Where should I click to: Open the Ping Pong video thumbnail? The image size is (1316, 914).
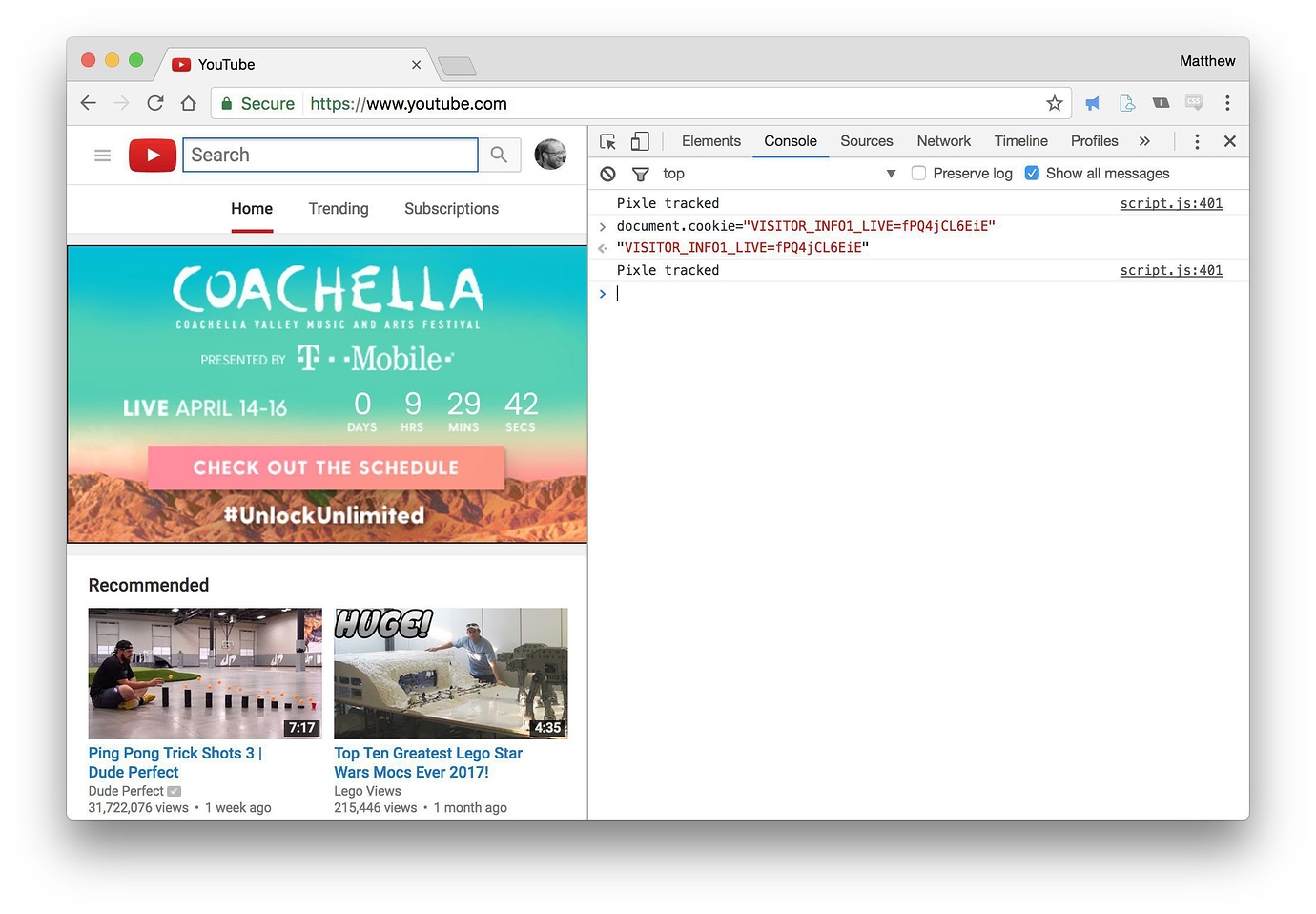(x=205, y=674)
